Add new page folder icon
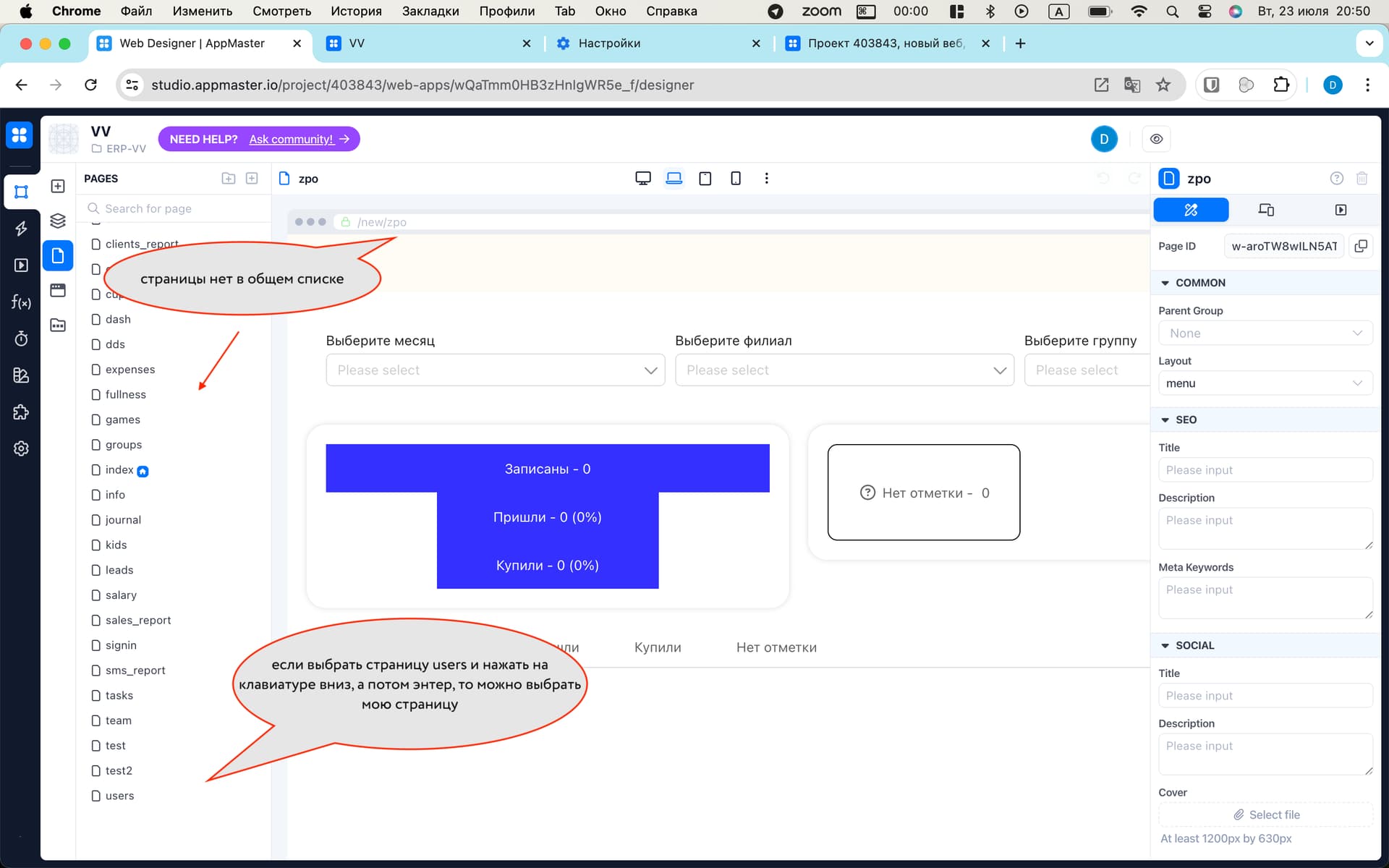The height and width of the screenshot is (868, 1389). [x=229, y=179]
